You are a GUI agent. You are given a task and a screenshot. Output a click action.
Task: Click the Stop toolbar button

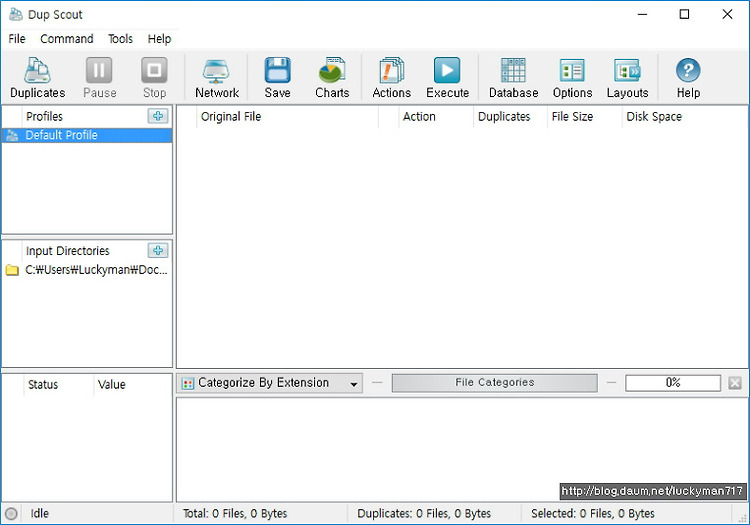pos(154,77)
